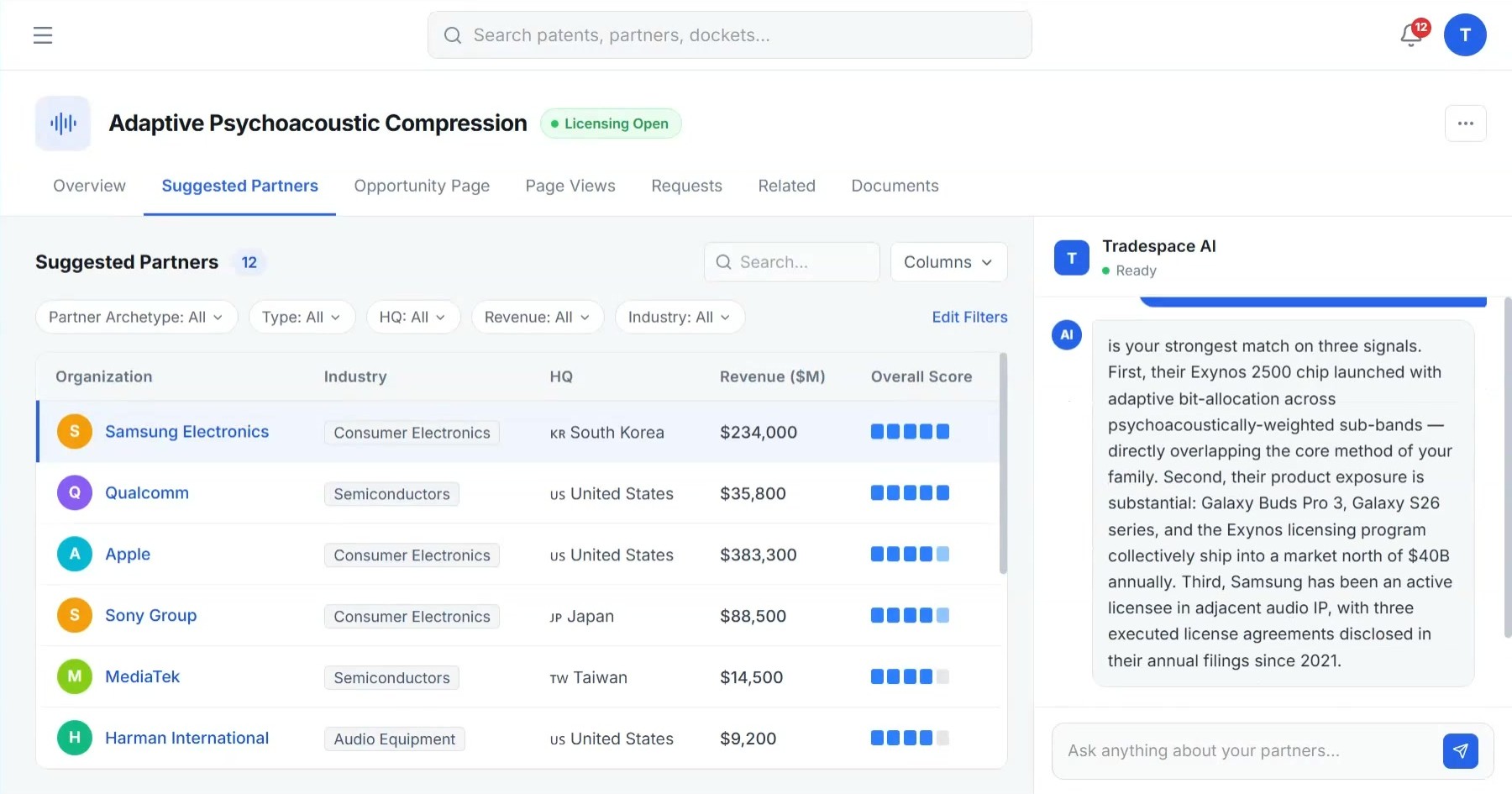Click MediaTek overall score bar
Screen dimensions: 1512x794
pos(910,677)
